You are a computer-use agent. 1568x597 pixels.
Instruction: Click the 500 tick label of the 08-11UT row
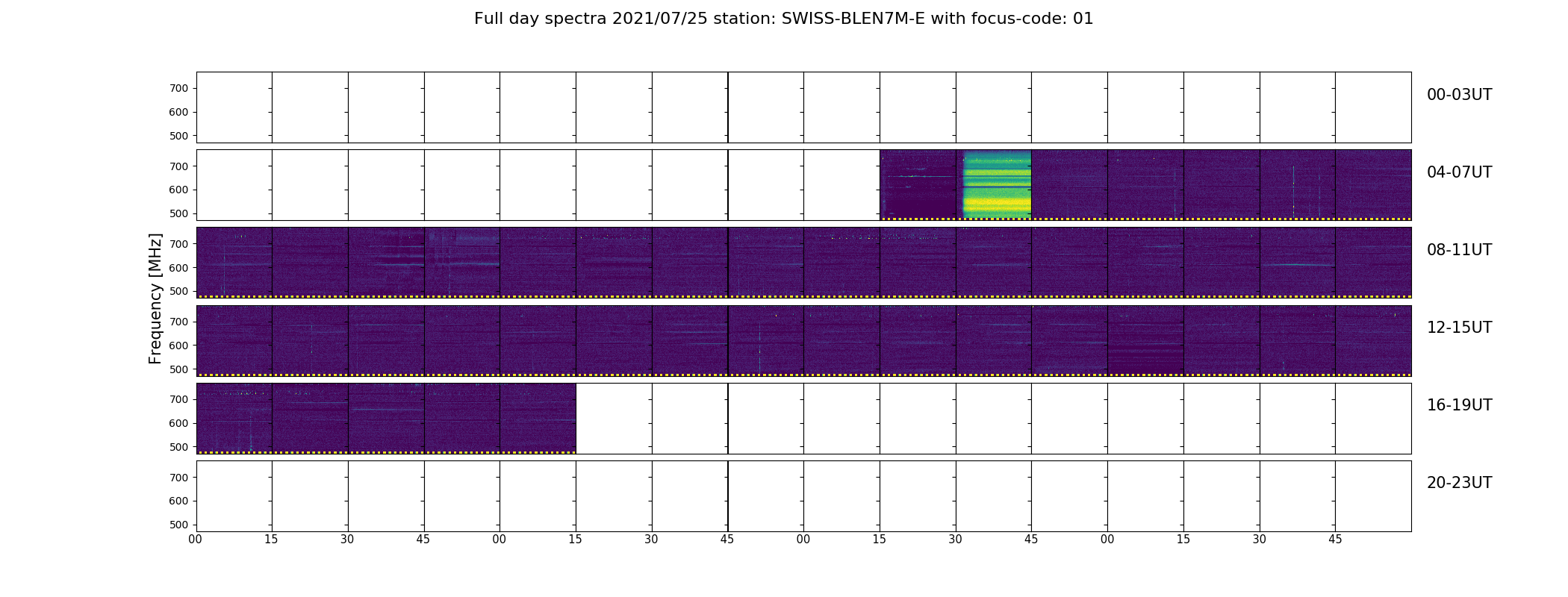pos(179,291)
